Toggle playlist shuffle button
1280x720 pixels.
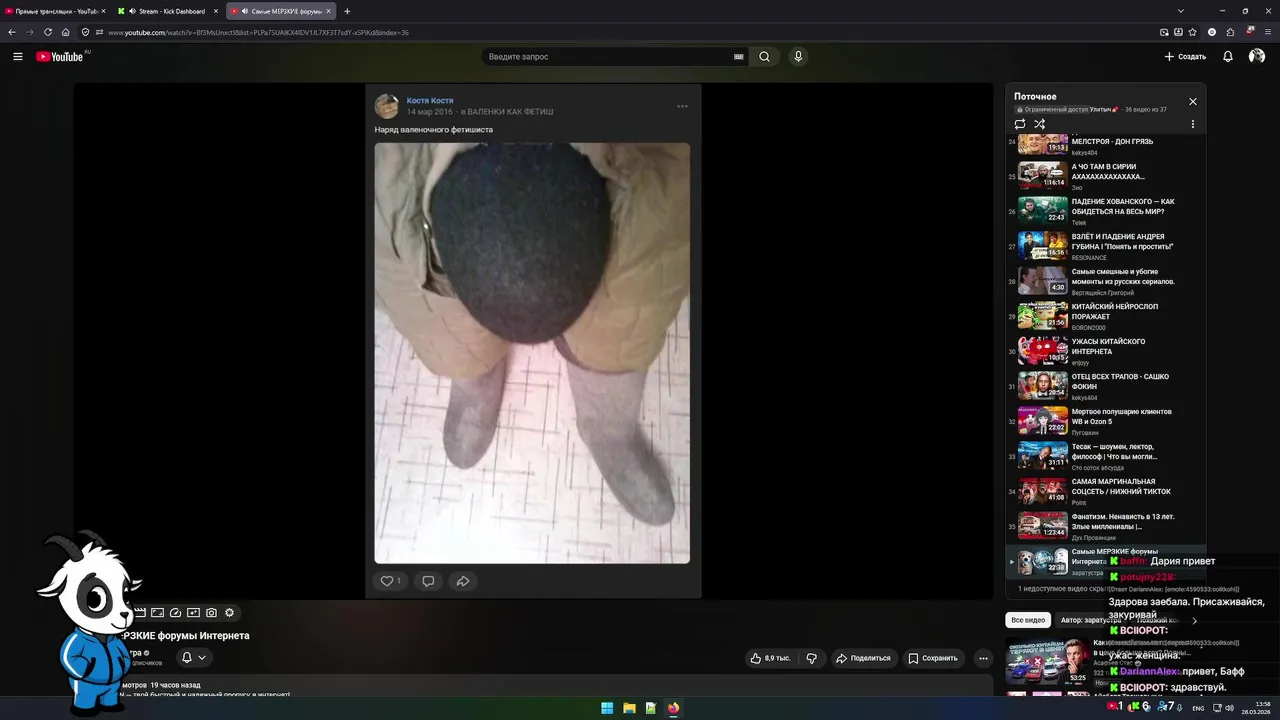[x=1040, y=124]
